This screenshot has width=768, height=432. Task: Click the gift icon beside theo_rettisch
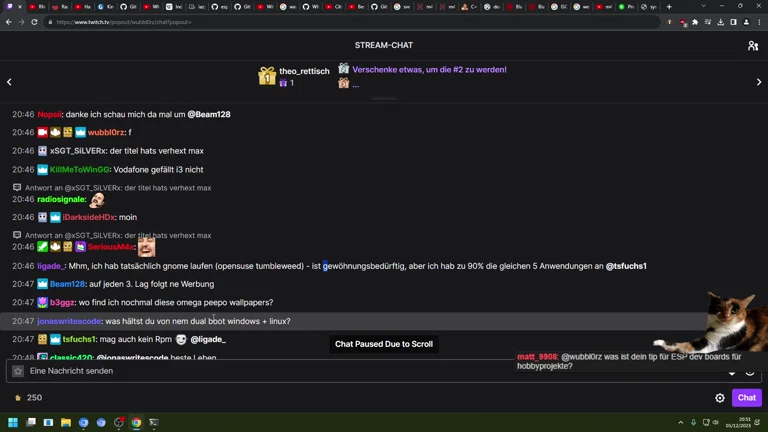(x=267, y=76)
